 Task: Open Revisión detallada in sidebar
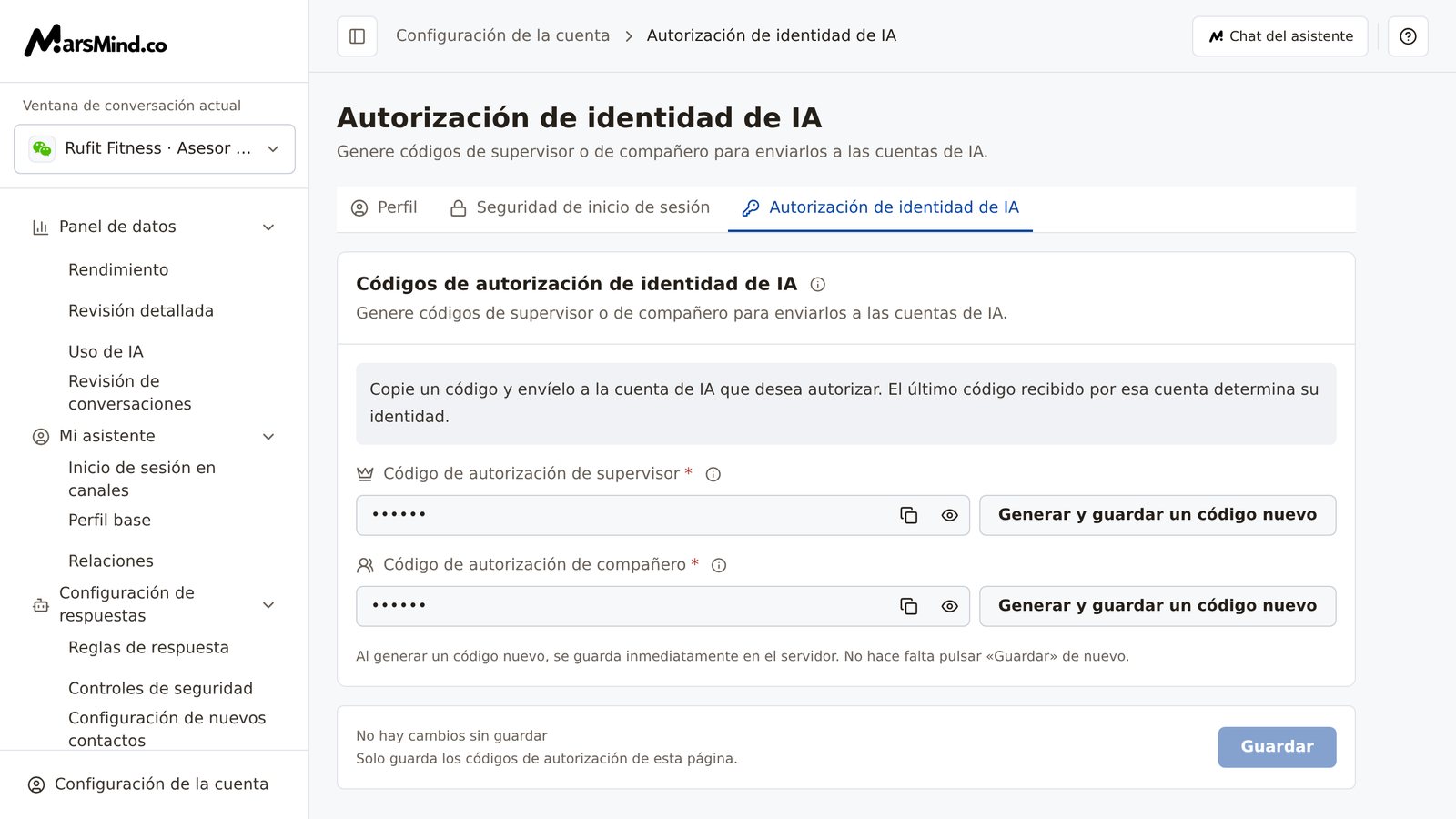click(141, 311)
